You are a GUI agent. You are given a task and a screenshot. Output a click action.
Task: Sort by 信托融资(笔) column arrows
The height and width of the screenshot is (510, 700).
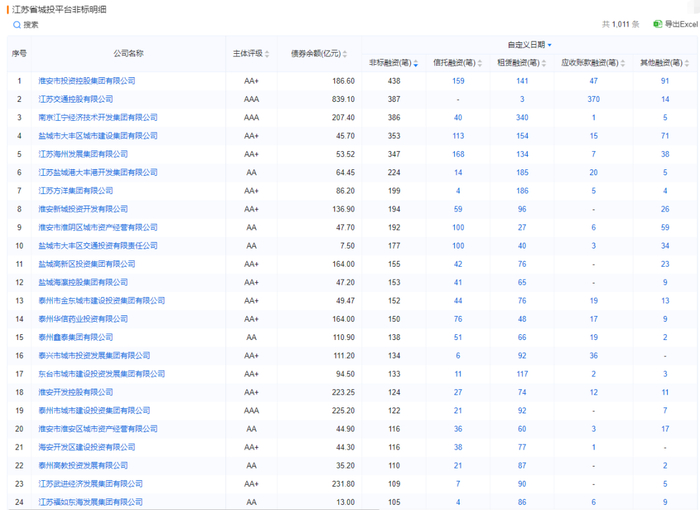pyautogui.click(x=480, y=63)
